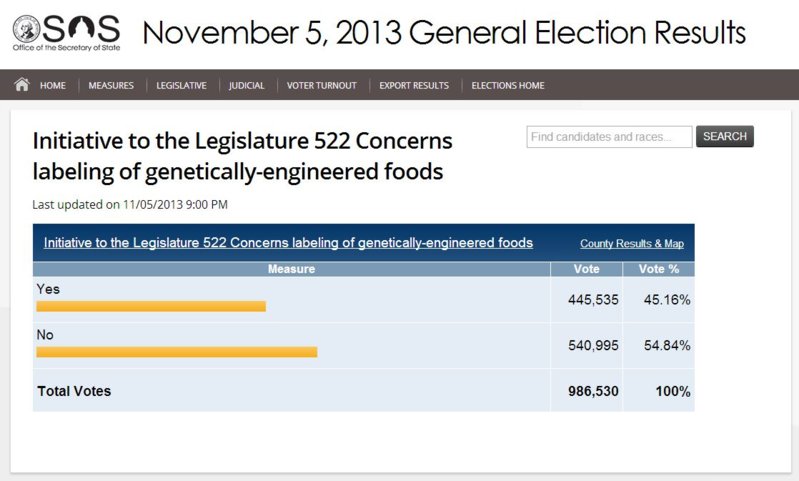Go to the LEGISLATIVE results page
799x481 pixels.
(181, 86)
